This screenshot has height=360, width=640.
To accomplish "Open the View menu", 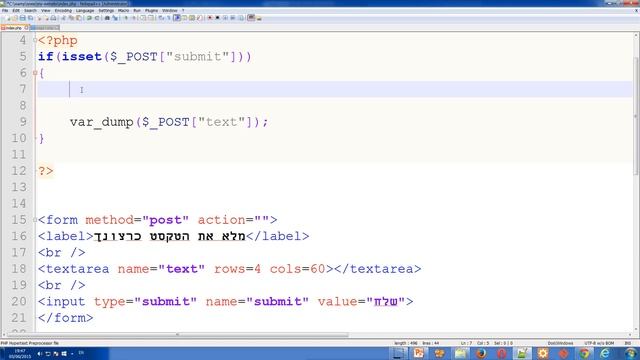I will click(46, 11).
